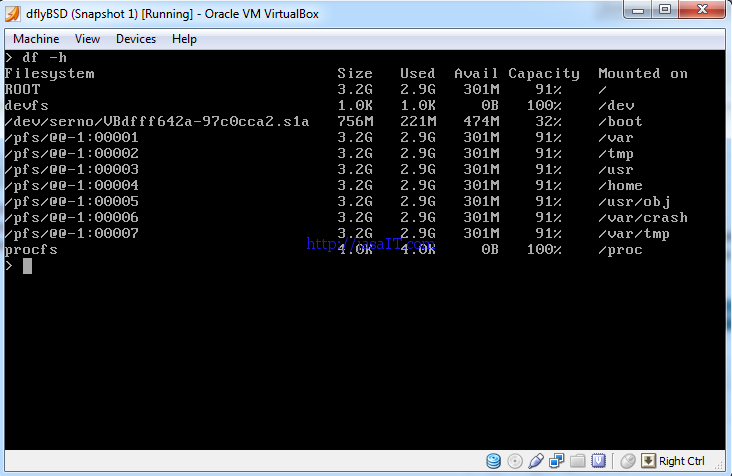The width and height of the screenshot is (732, 476).
Task: Click the /pfs/@@-1:00006 entry
Action: 72,217
